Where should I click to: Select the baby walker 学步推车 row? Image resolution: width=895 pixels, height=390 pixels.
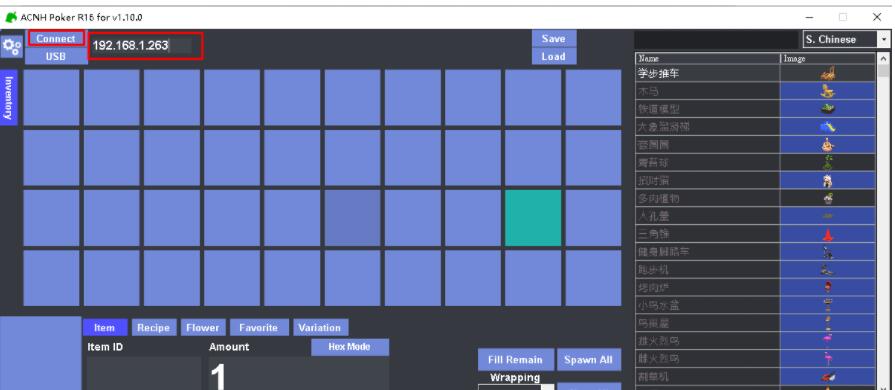tap(755, 73)
